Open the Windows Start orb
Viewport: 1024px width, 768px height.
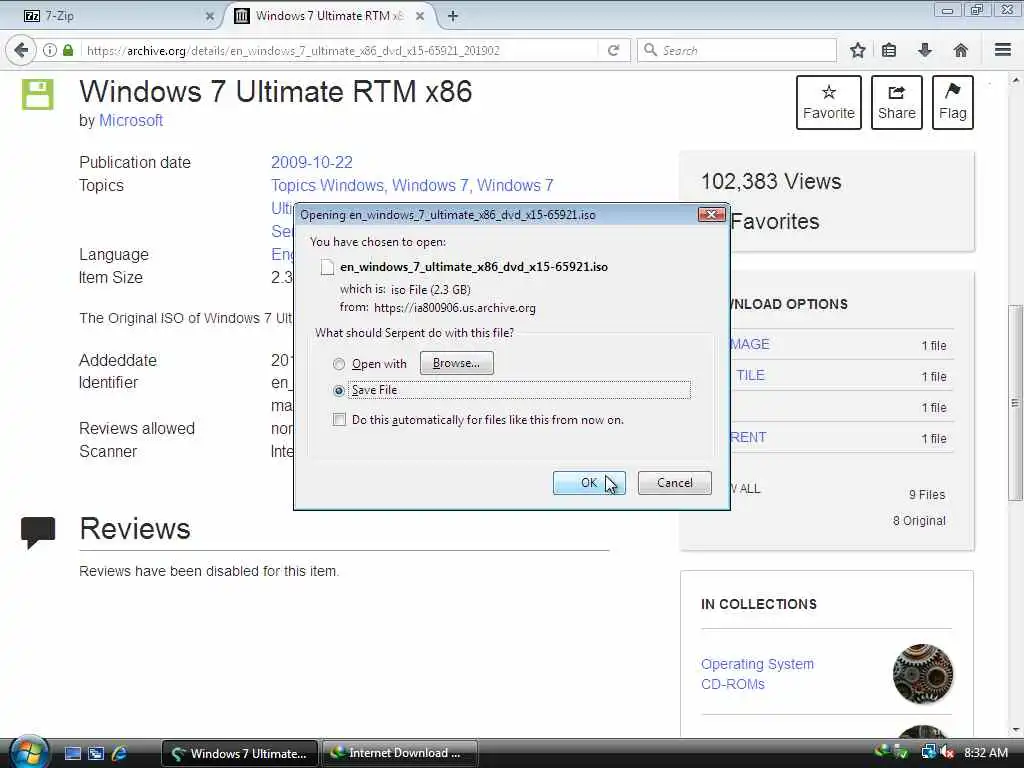(x=28, y=752)
